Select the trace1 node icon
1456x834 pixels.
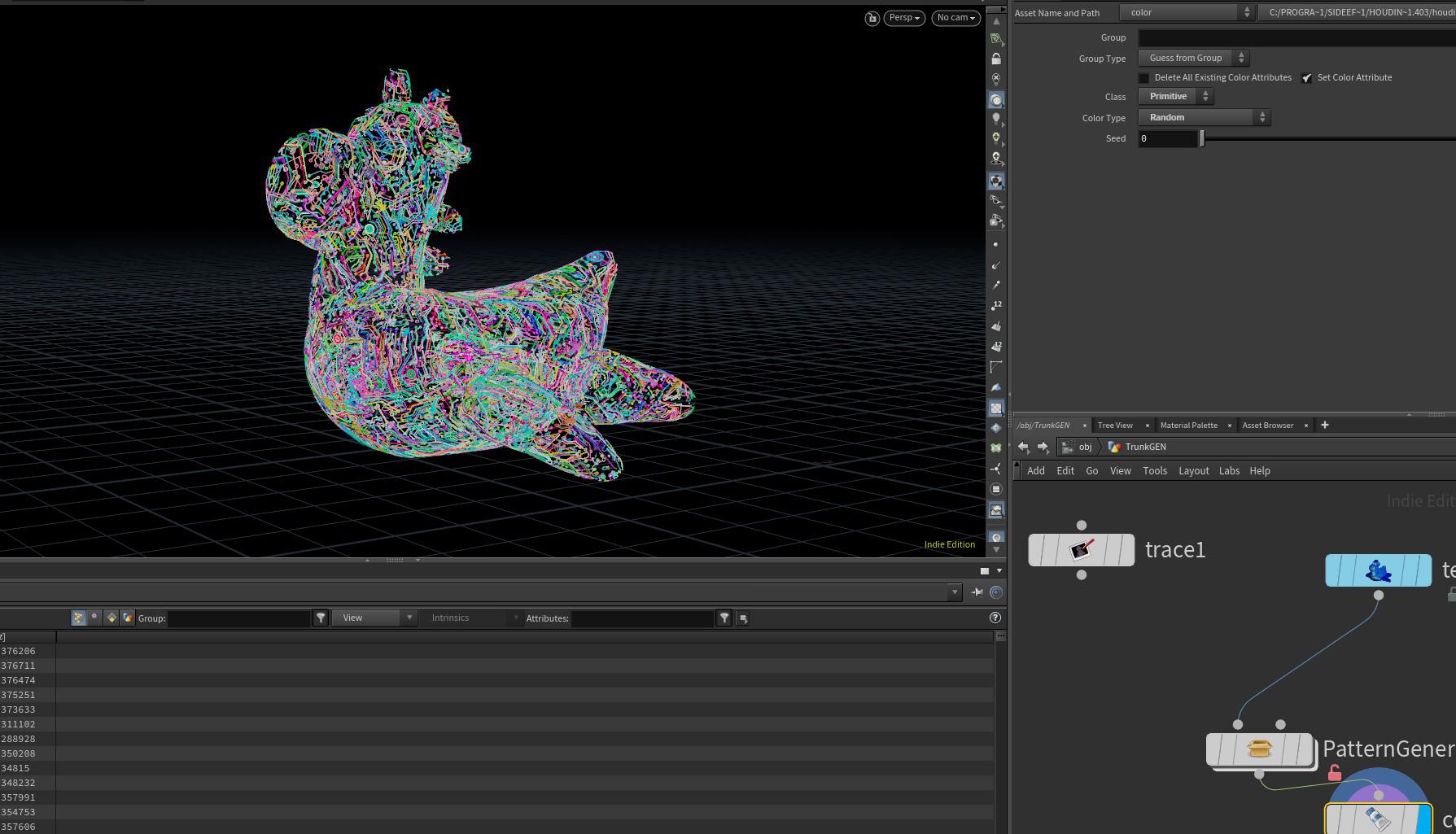[1081, 550]
